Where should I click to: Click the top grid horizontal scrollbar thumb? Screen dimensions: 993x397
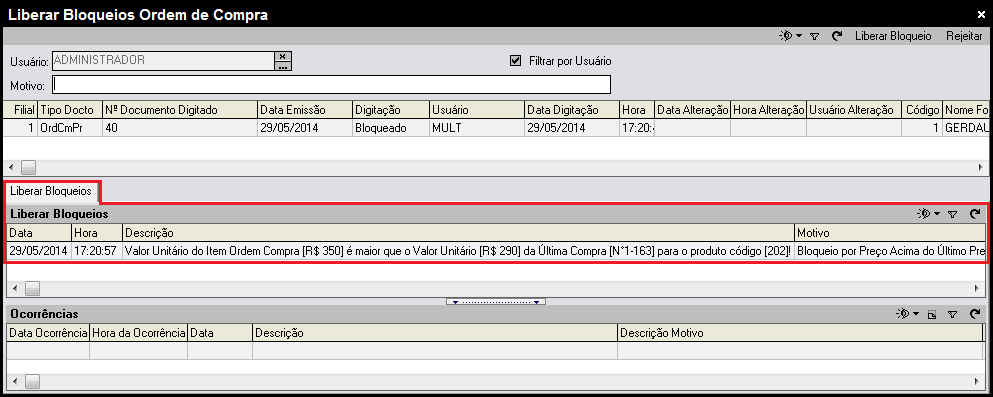28,167
